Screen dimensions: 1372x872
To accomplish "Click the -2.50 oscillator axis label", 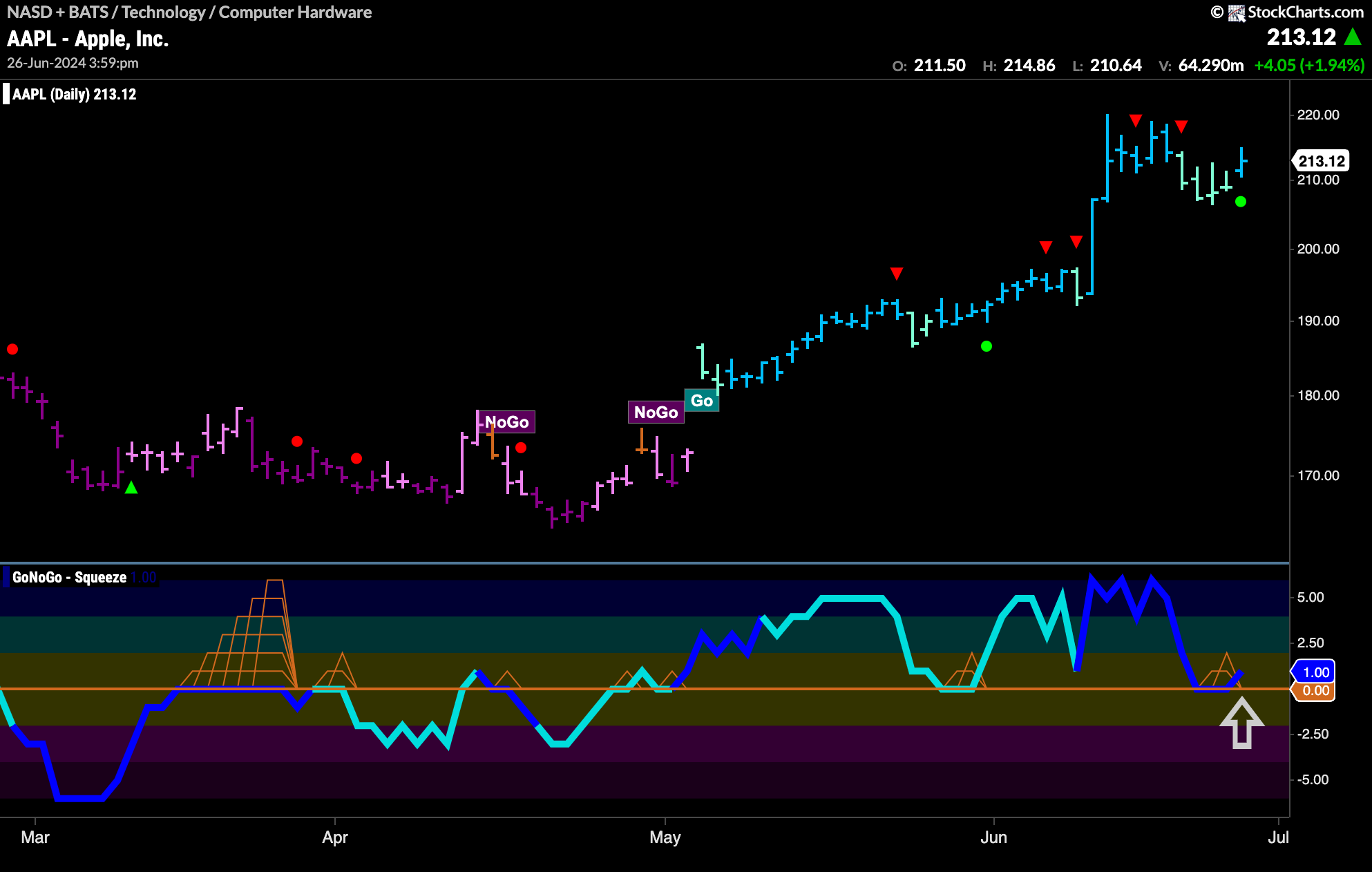I will pos(1312,734).
